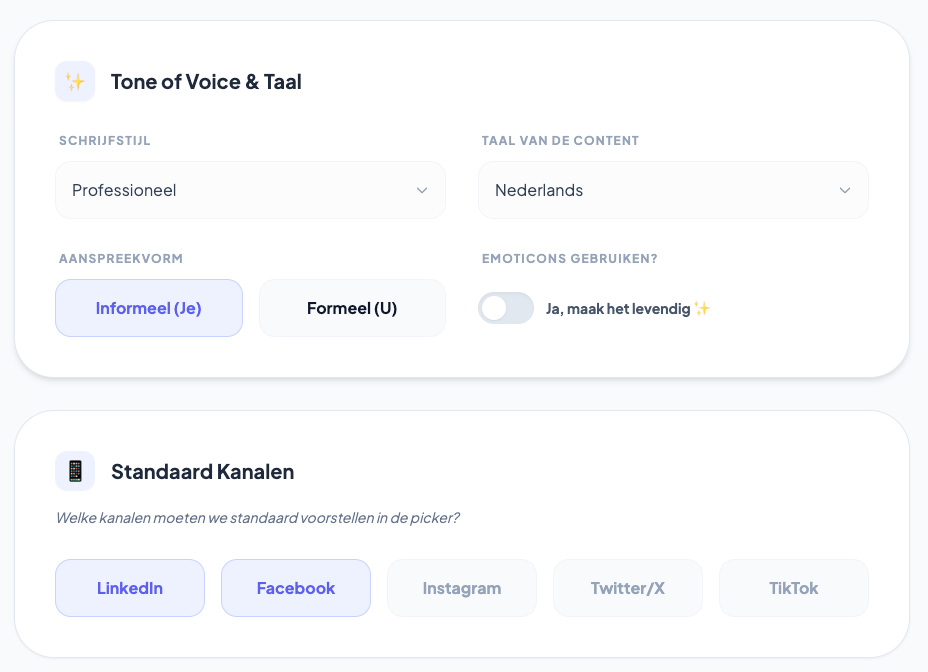Screen dimensions: 928x672
Task: Select the Twitter/X channel
Action: pyautogui.click(x=628, y=588)
